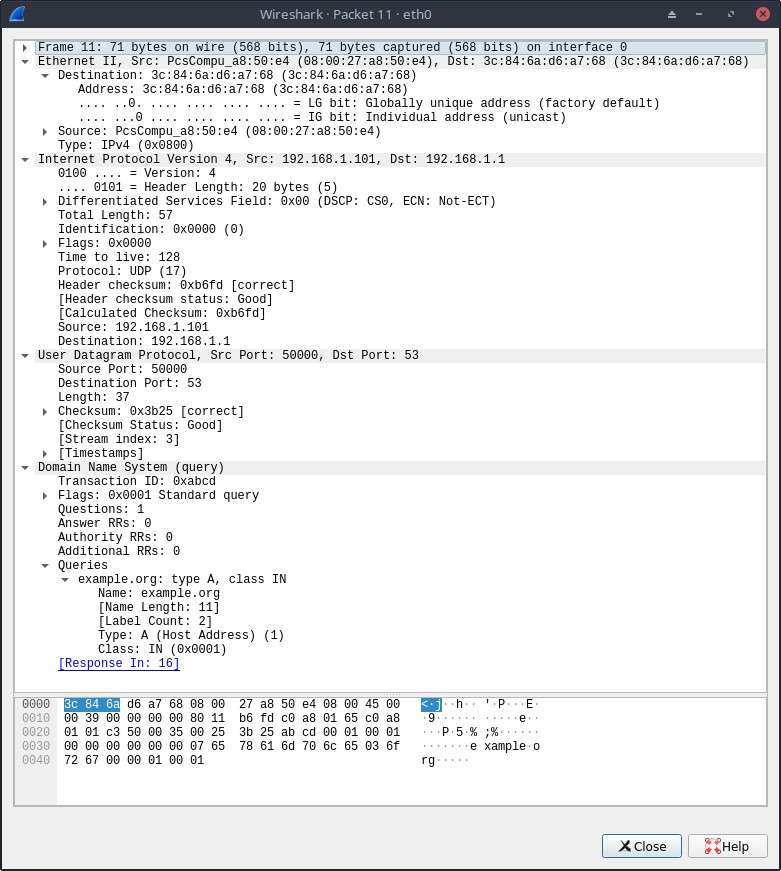Select the Name Length: 11 row
This screenshot has width=781, height=871.
pos(159,607)
